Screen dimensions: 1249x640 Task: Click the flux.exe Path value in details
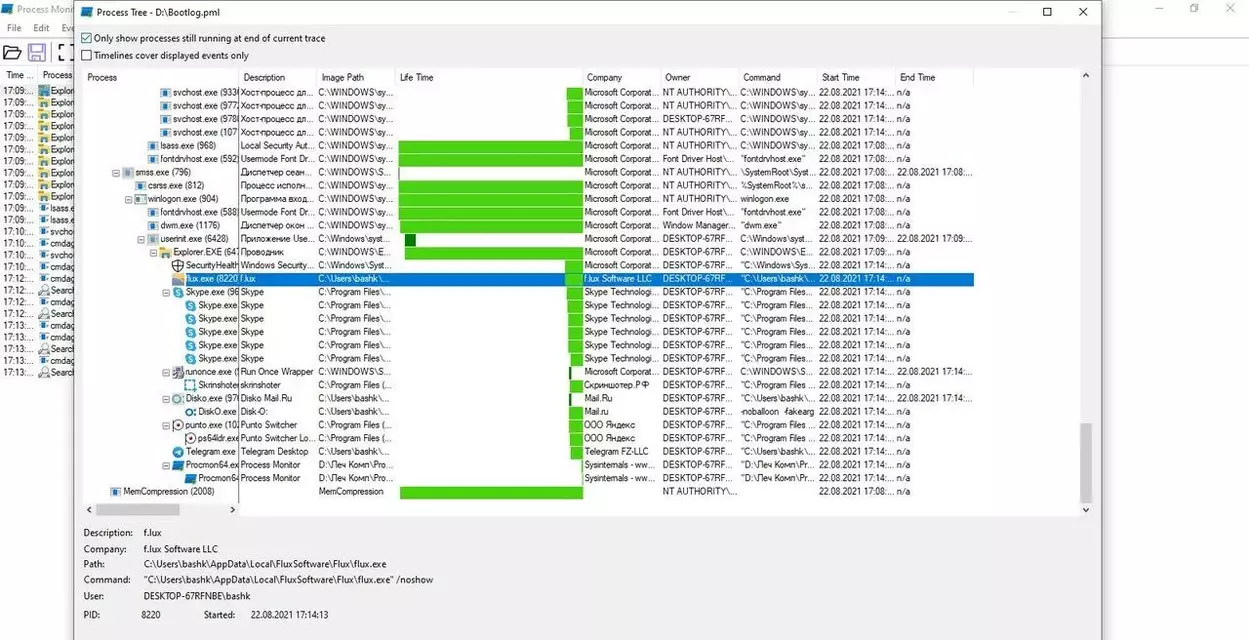[265, 564]
